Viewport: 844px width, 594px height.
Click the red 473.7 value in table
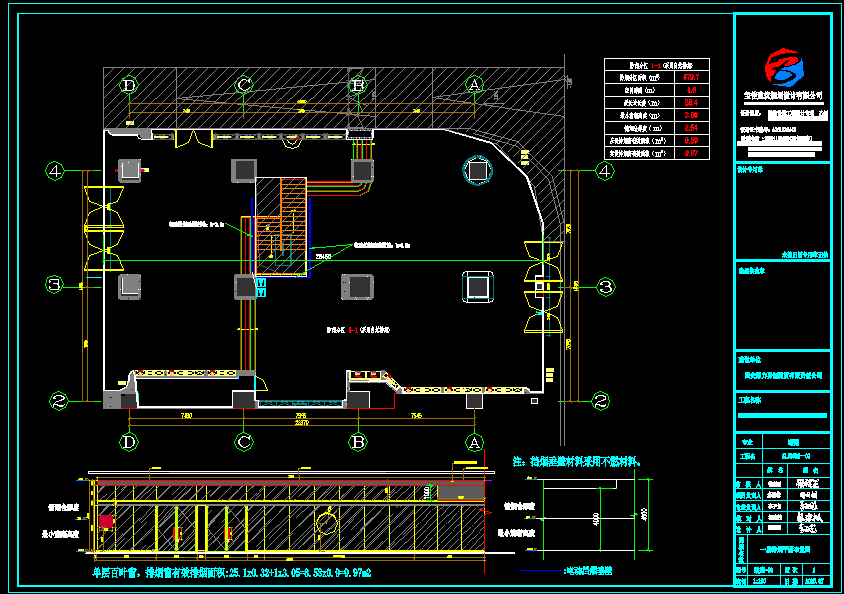[690, 76]
